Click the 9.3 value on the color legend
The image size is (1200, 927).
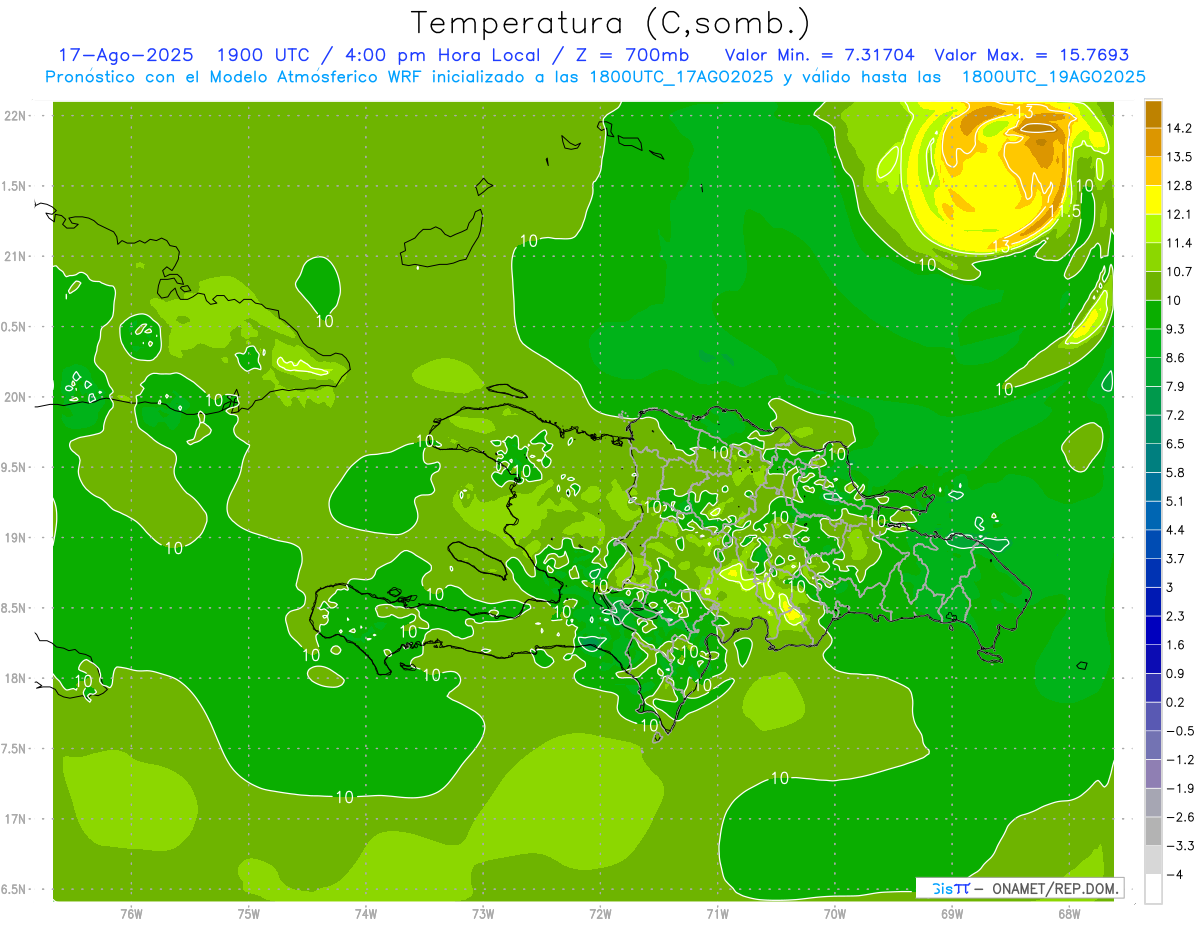1176,329
